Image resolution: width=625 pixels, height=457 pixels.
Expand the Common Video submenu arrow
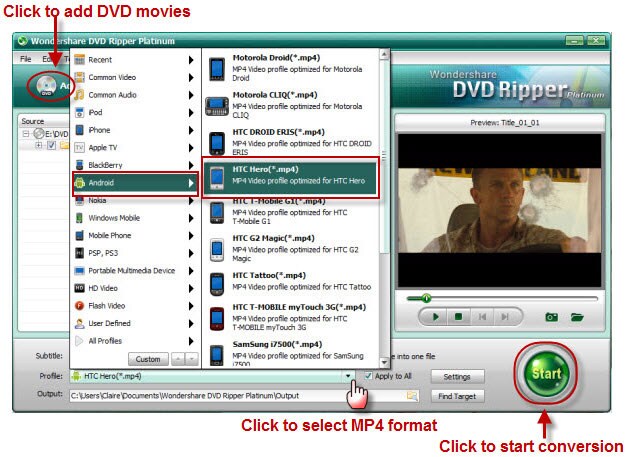tap(191, 77)
